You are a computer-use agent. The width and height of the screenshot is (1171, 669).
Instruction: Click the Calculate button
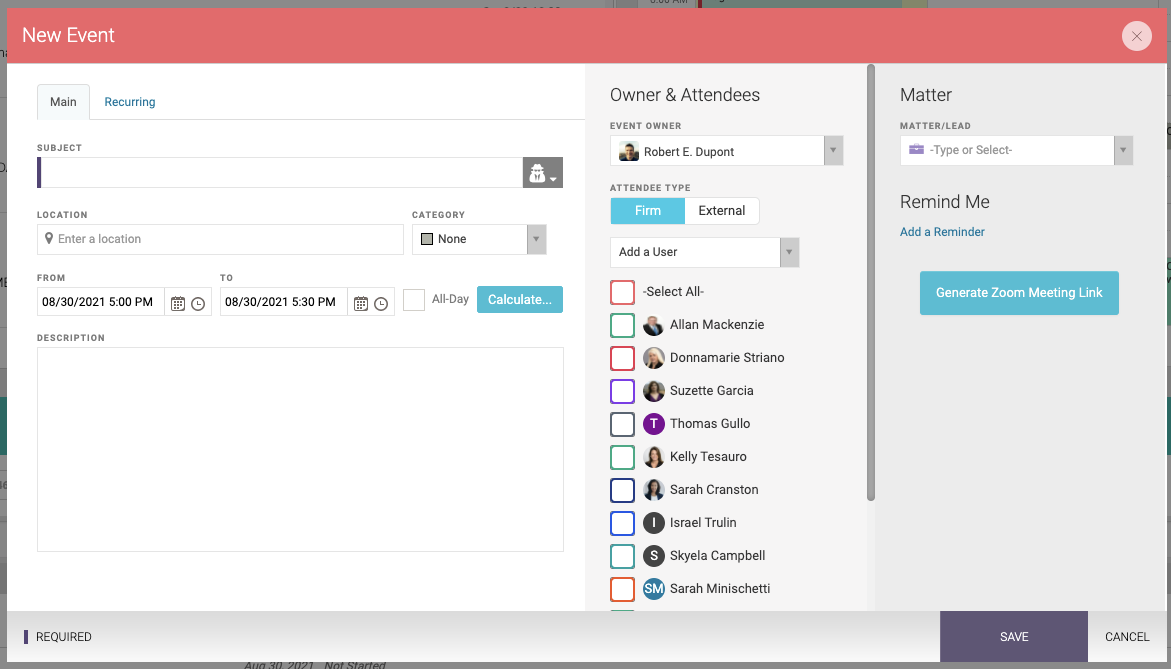[520, 299]
